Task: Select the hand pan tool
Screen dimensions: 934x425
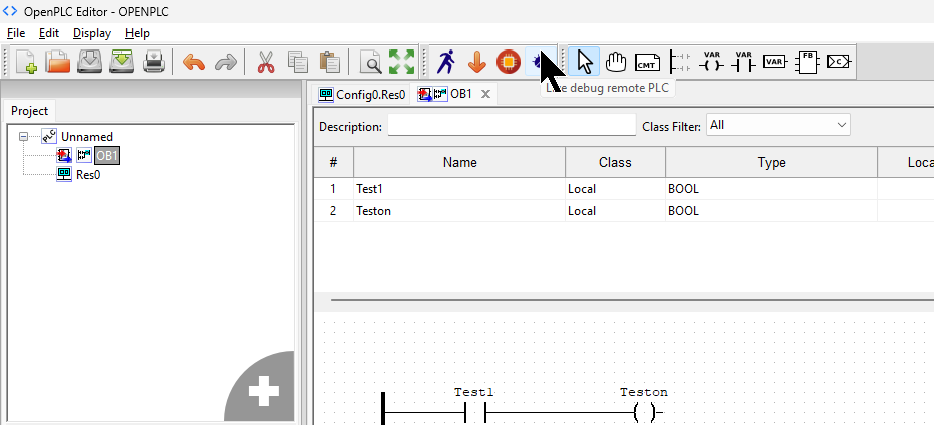Action: (616, 62)
